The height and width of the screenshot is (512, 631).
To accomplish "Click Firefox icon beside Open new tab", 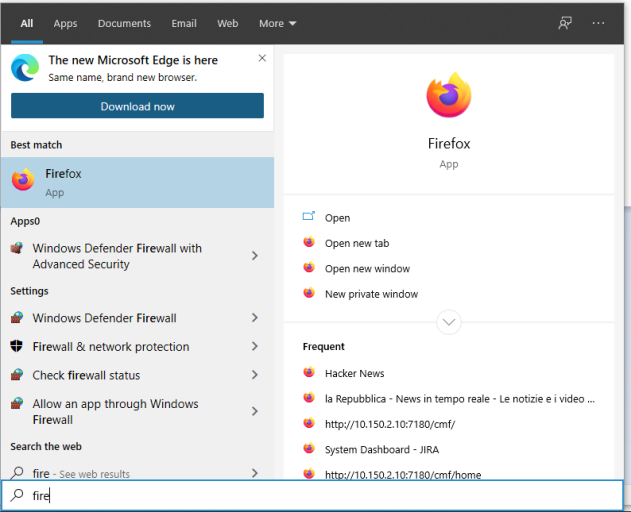I will point(309,242).
